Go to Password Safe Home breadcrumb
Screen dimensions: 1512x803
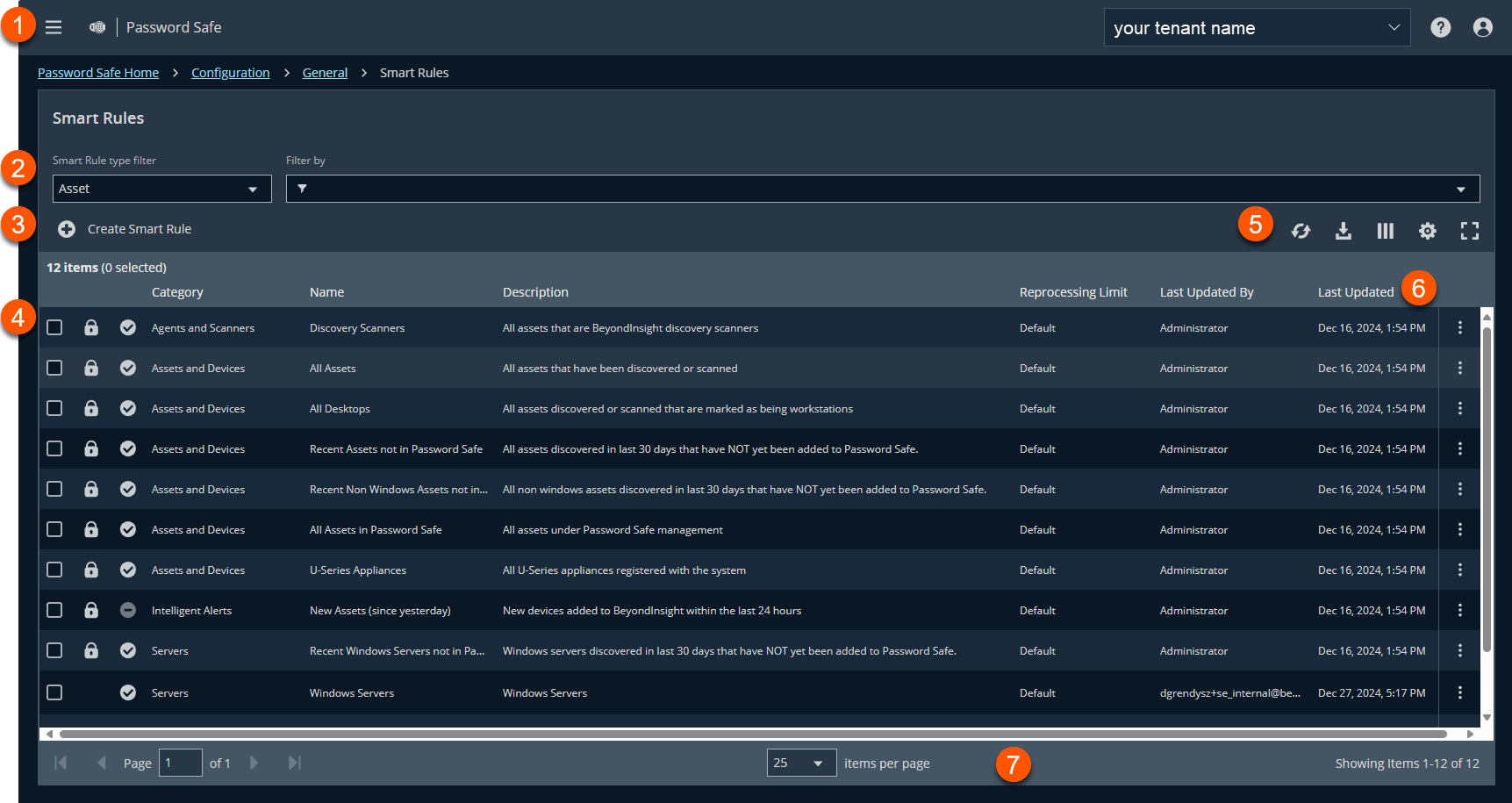(98, 73)
